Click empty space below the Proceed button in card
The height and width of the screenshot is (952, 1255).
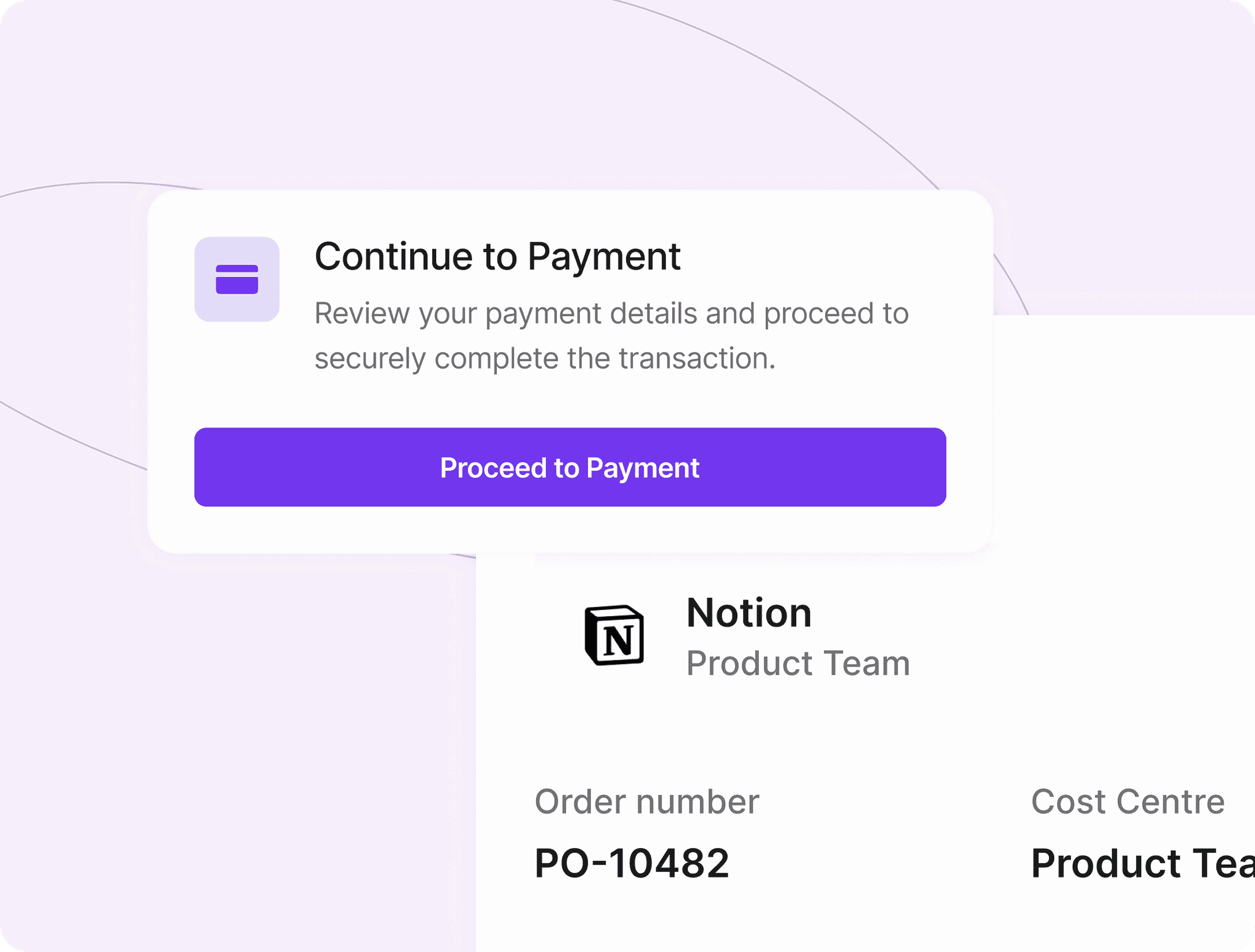point(570,529)
